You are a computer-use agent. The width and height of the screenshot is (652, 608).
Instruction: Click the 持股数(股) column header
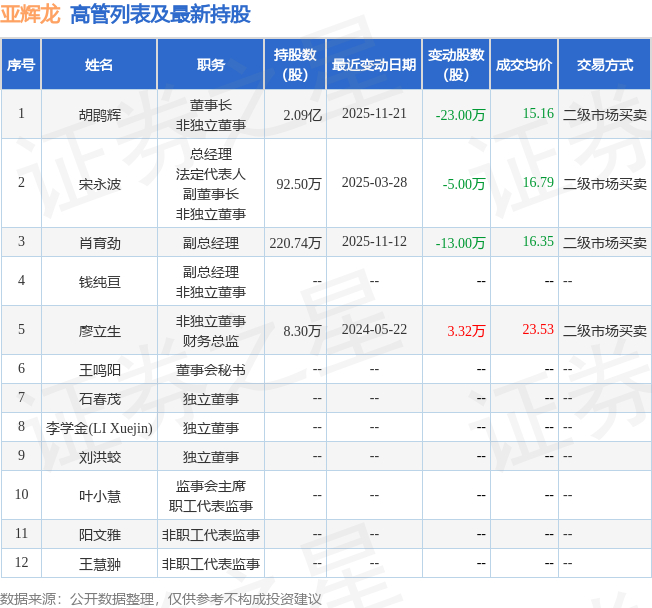tap(295, 64)
